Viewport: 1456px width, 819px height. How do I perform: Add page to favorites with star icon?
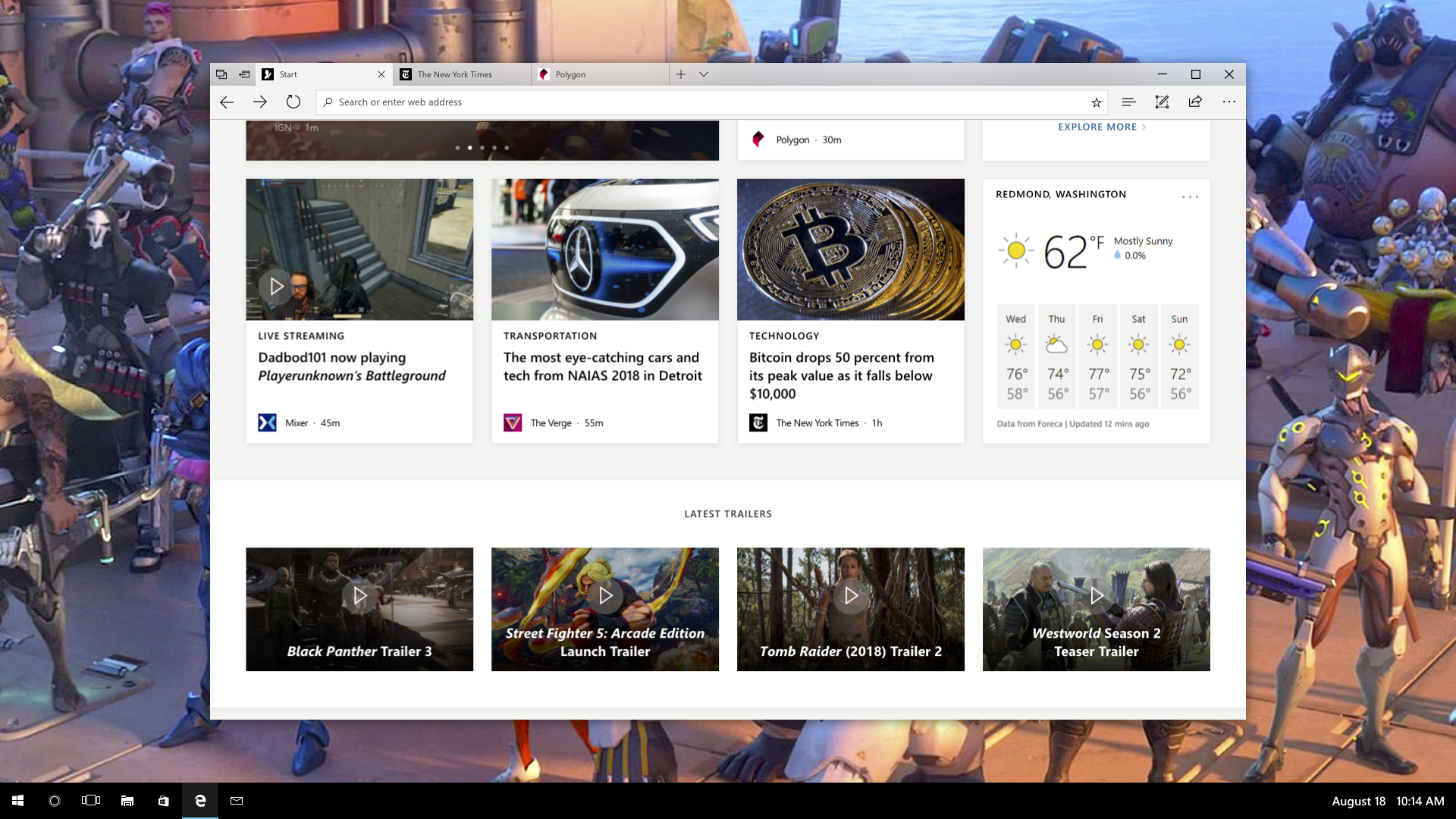click(1096, 102)
